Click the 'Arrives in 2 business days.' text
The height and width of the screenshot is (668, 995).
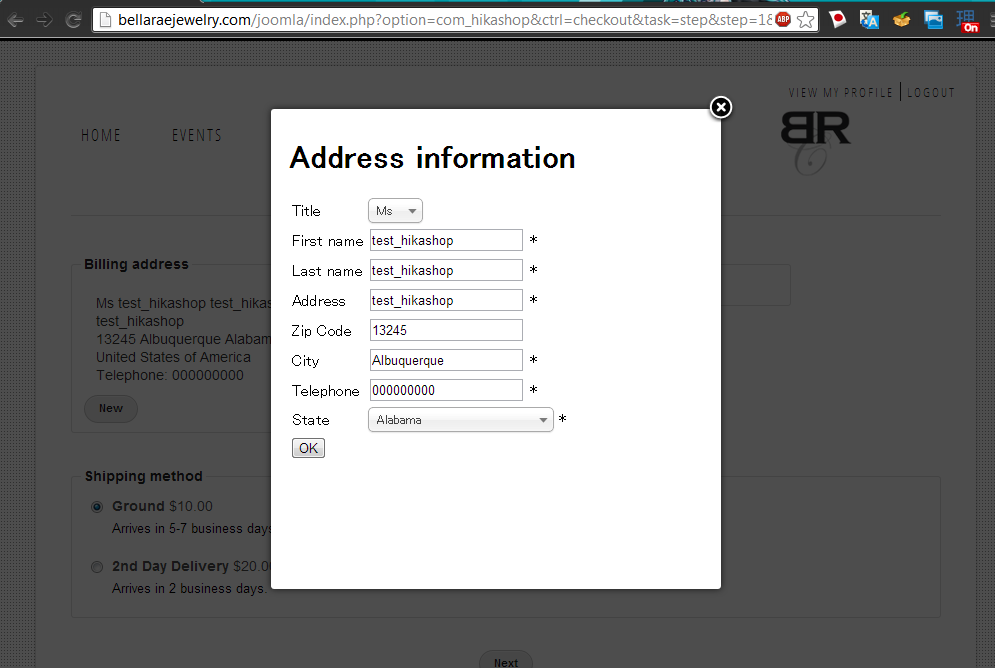click(189, 589)
